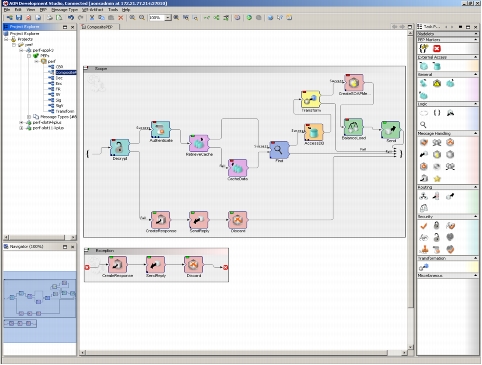This screenshot has width=482, height=365.
Task: Expand the Message Types tree node
Action: tap(29, 117)
